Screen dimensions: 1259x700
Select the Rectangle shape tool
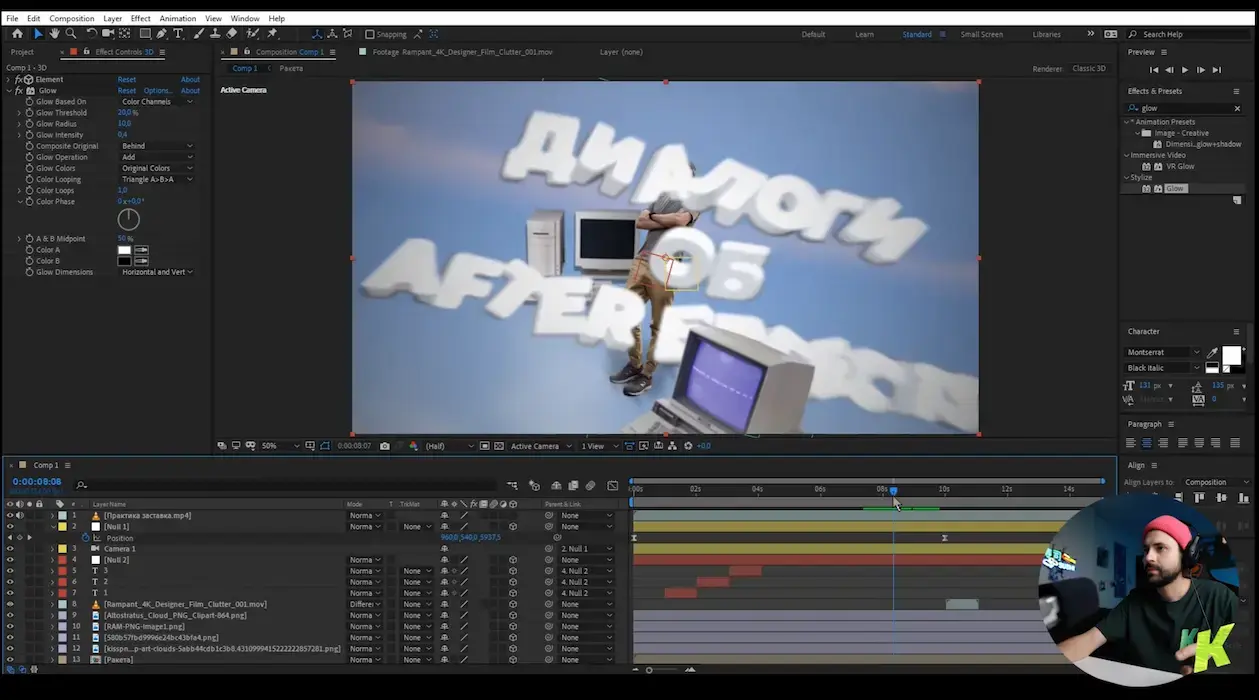click(x=145, y=34)
